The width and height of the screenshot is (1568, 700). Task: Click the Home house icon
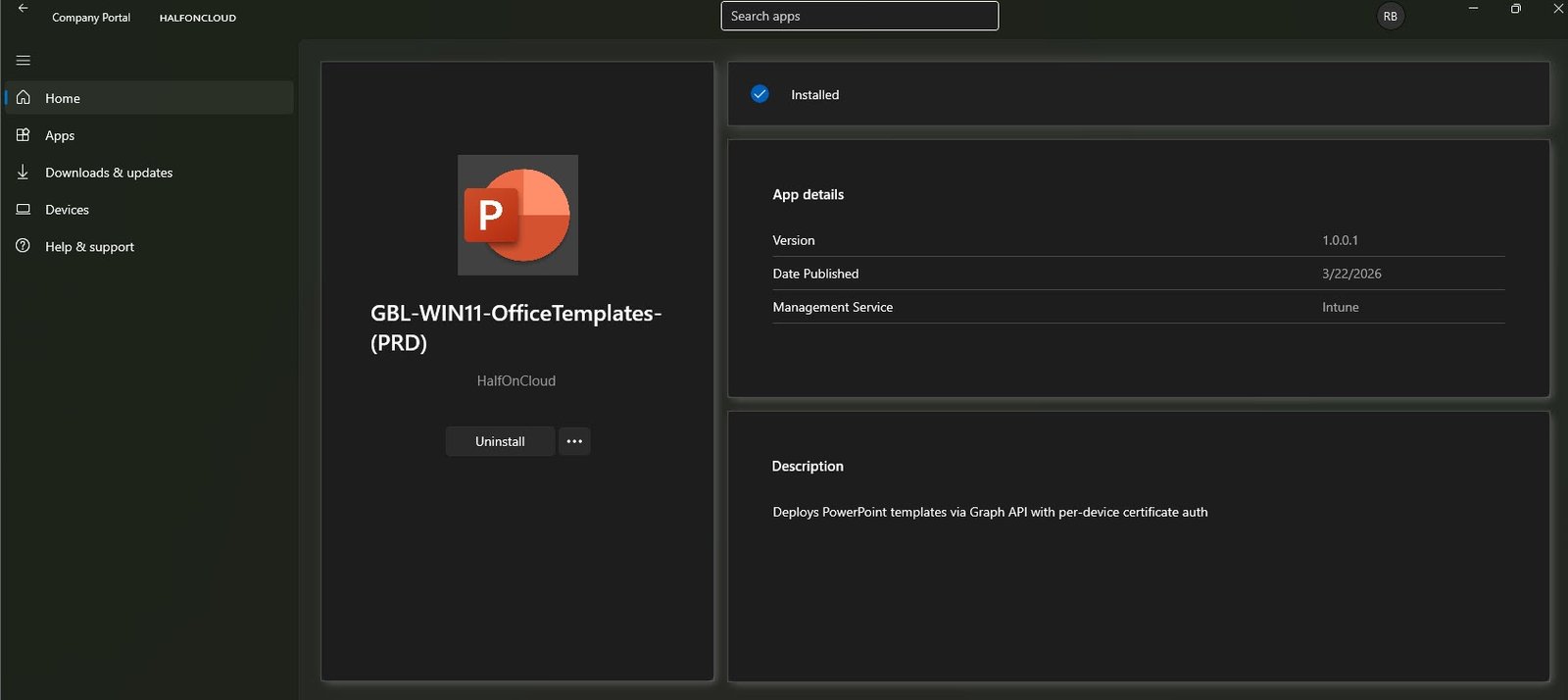point(24,98)
